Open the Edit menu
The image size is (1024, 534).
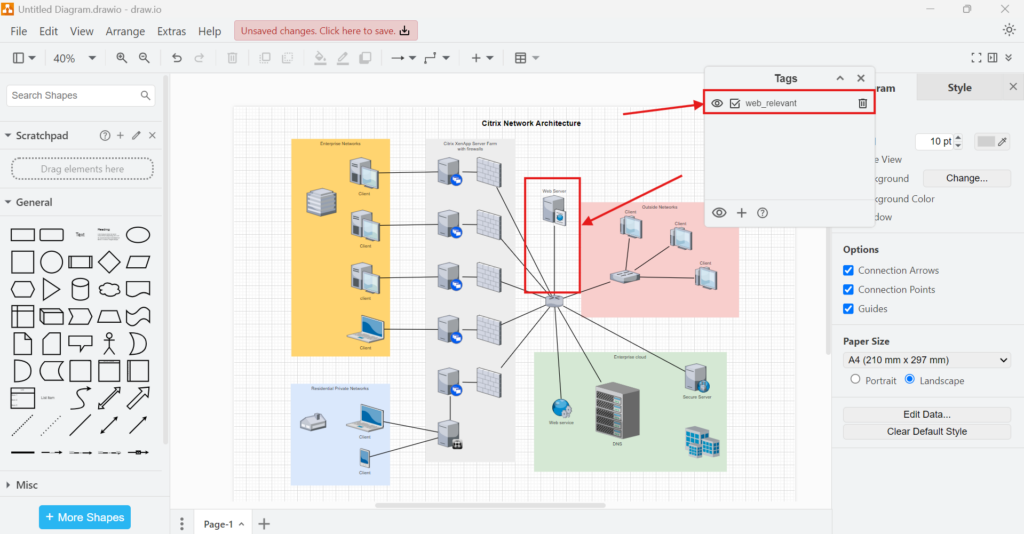click(48, 31)
